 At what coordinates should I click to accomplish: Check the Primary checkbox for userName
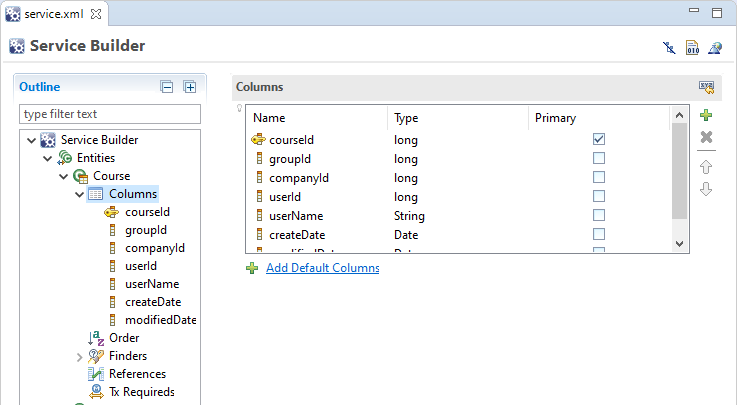click(x=599, y=215)
